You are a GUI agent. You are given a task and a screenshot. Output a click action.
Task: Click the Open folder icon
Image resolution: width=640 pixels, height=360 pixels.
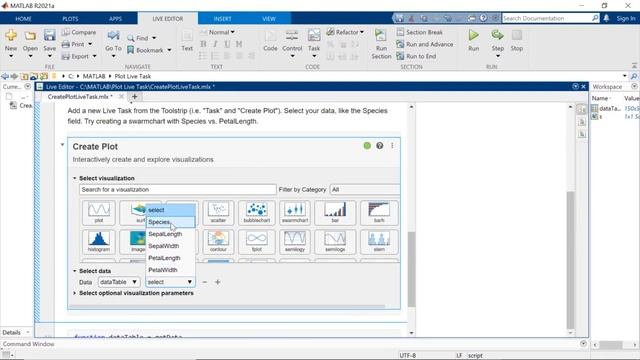coord(30,36)
